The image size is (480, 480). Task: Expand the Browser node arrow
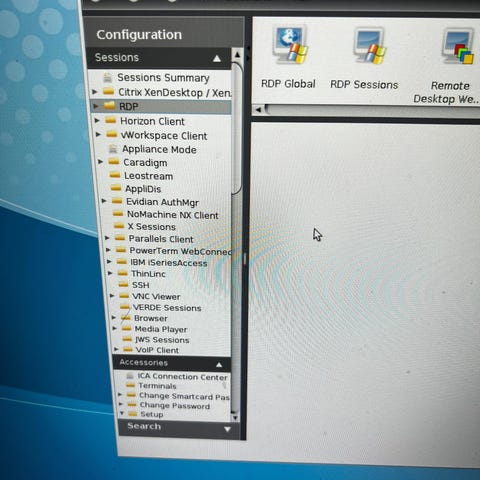[x=114, y=318]
